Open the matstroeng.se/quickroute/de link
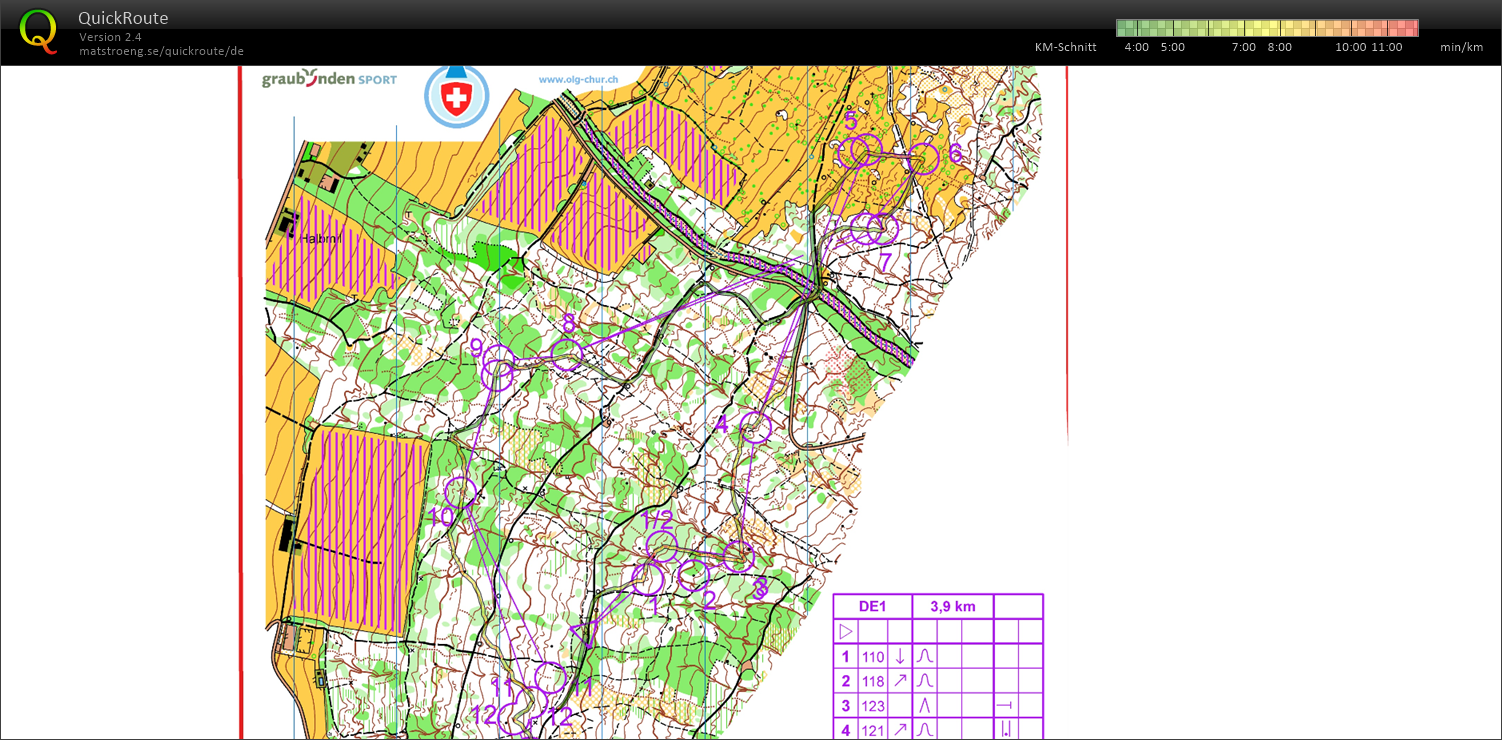 (161, 51)
